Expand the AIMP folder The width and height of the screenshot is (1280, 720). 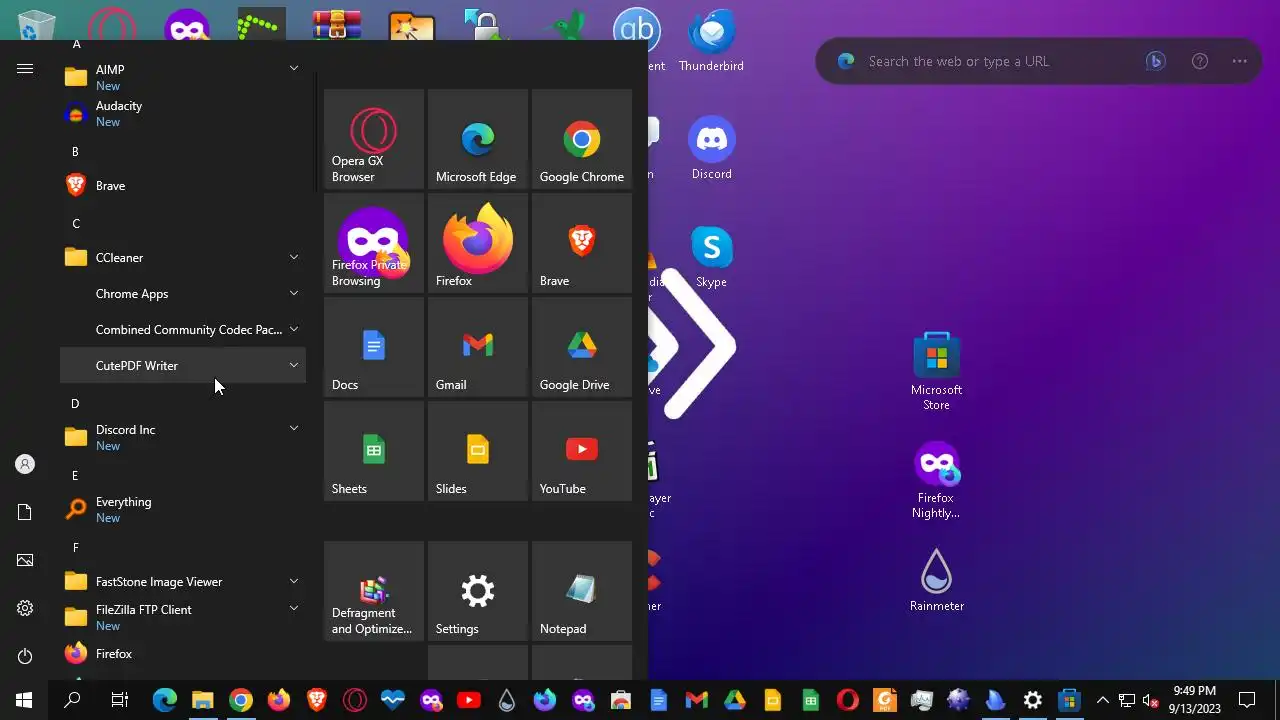point(183,77)
